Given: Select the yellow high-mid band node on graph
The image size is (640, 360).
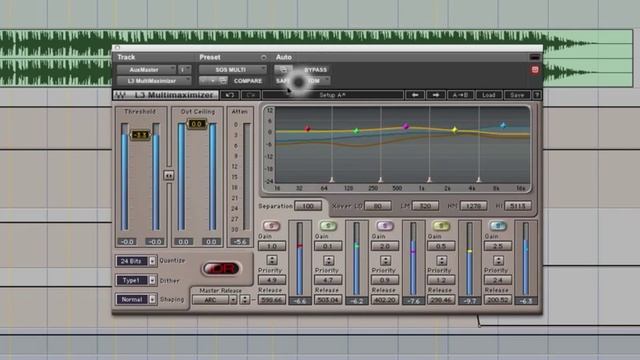Looking at the screenshot, I should 455,130.
